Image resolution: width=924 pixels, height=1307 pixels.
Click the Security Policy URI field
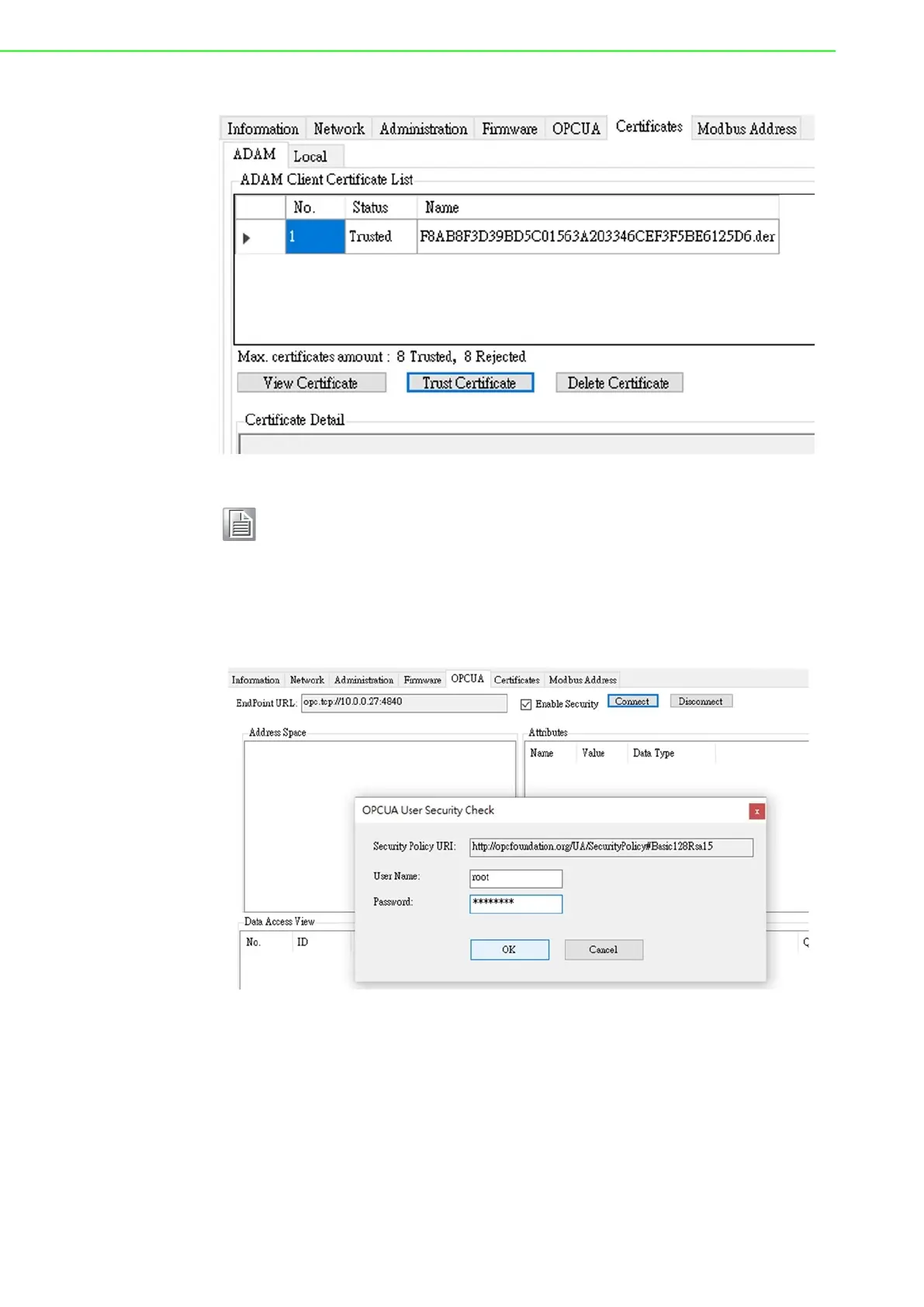pos(611,847)
